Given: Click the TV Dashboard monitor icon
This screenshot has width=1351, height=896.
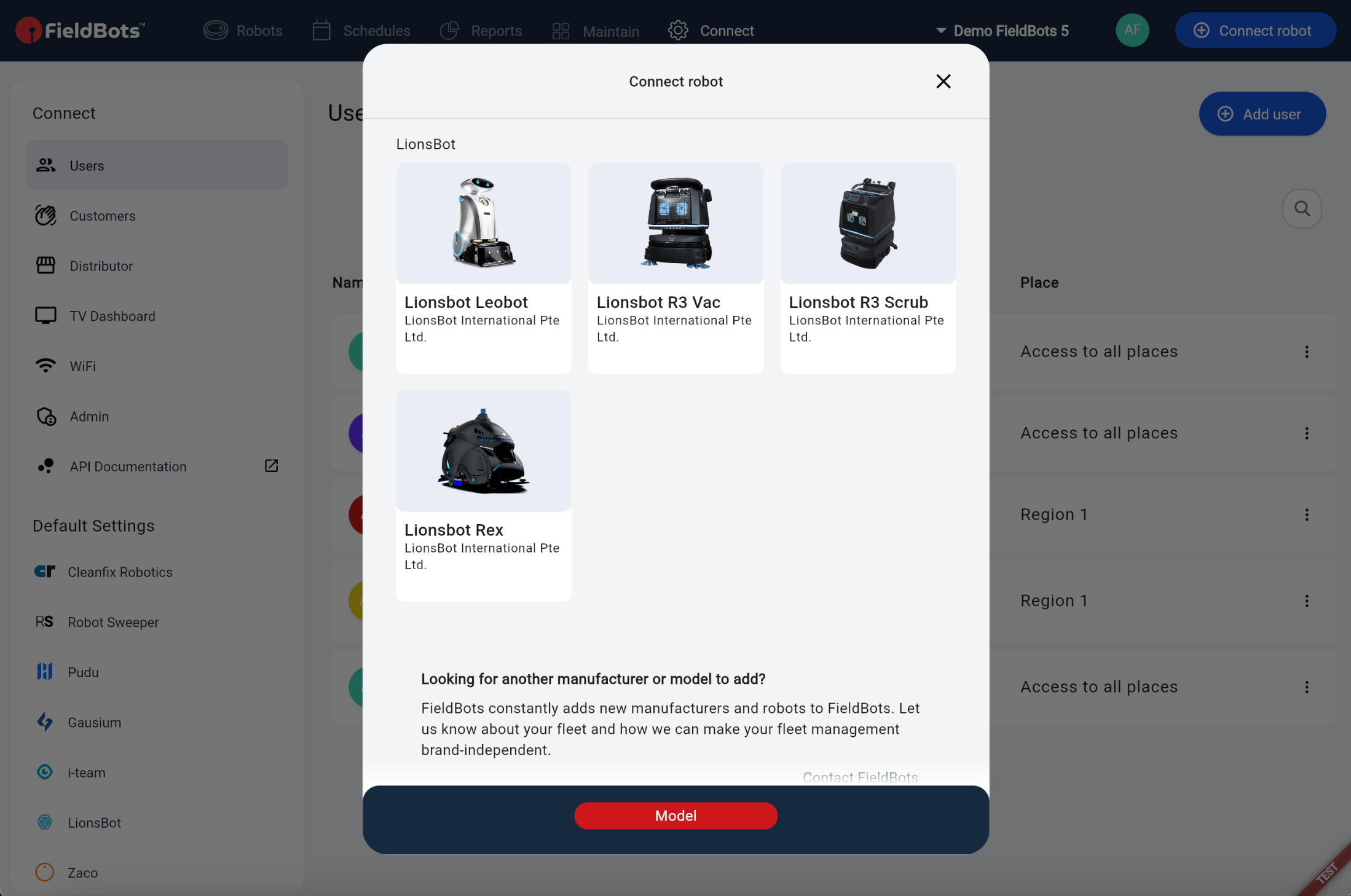Looking at the screenshot, I should point(45,316).
